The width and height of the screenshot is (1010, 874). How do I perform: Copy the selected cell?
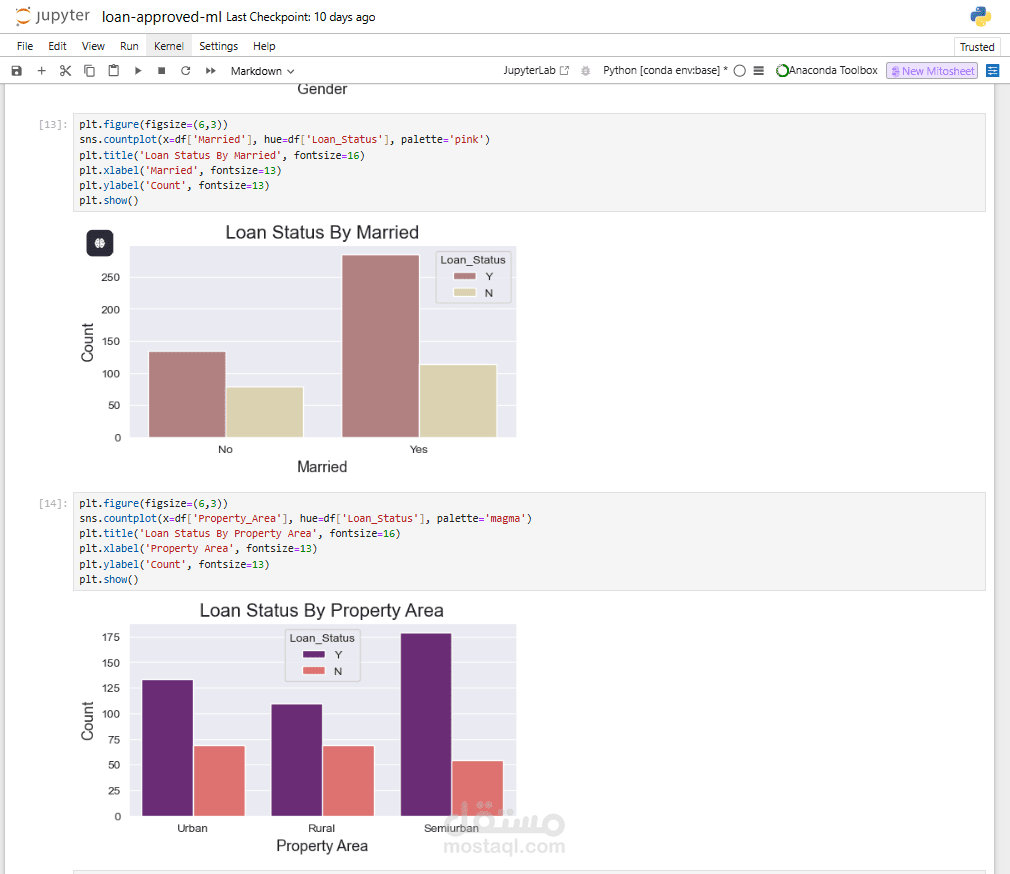click(89, 71)
